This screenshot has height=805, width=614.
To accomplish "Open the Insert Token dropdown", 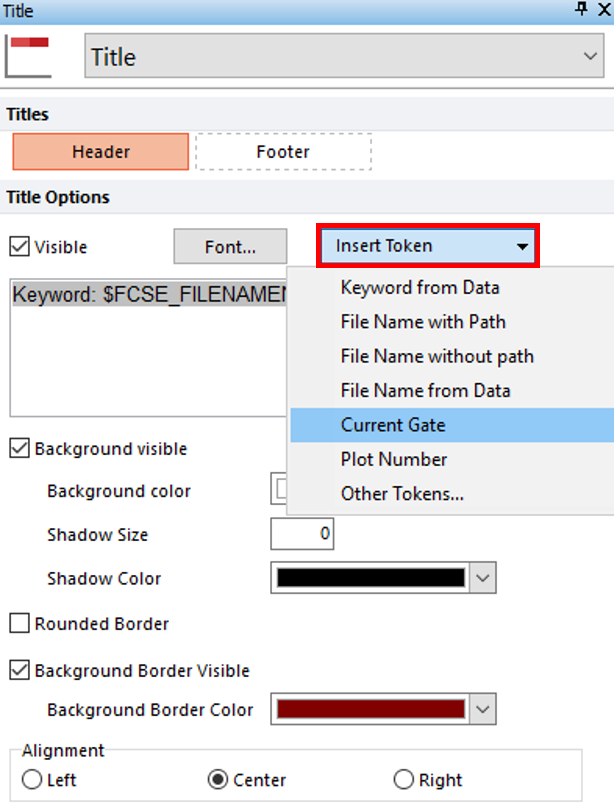I will point(428,246).
